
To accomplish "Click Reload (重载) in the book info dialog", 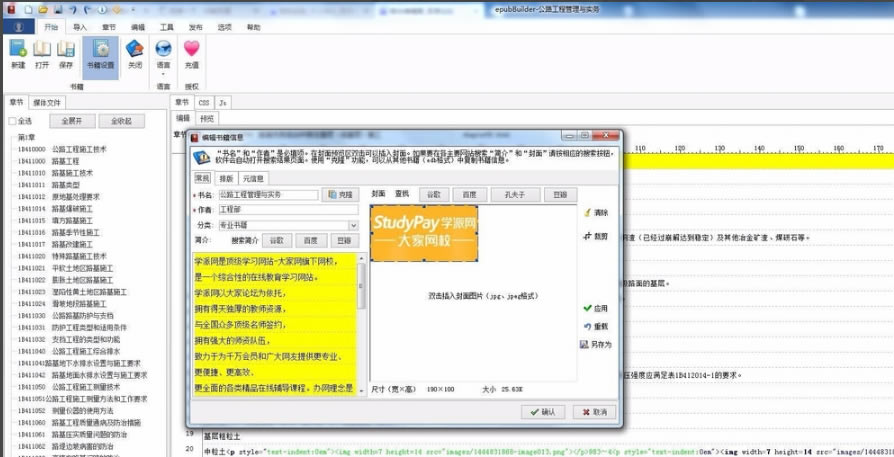I will [x=596, y=327].
